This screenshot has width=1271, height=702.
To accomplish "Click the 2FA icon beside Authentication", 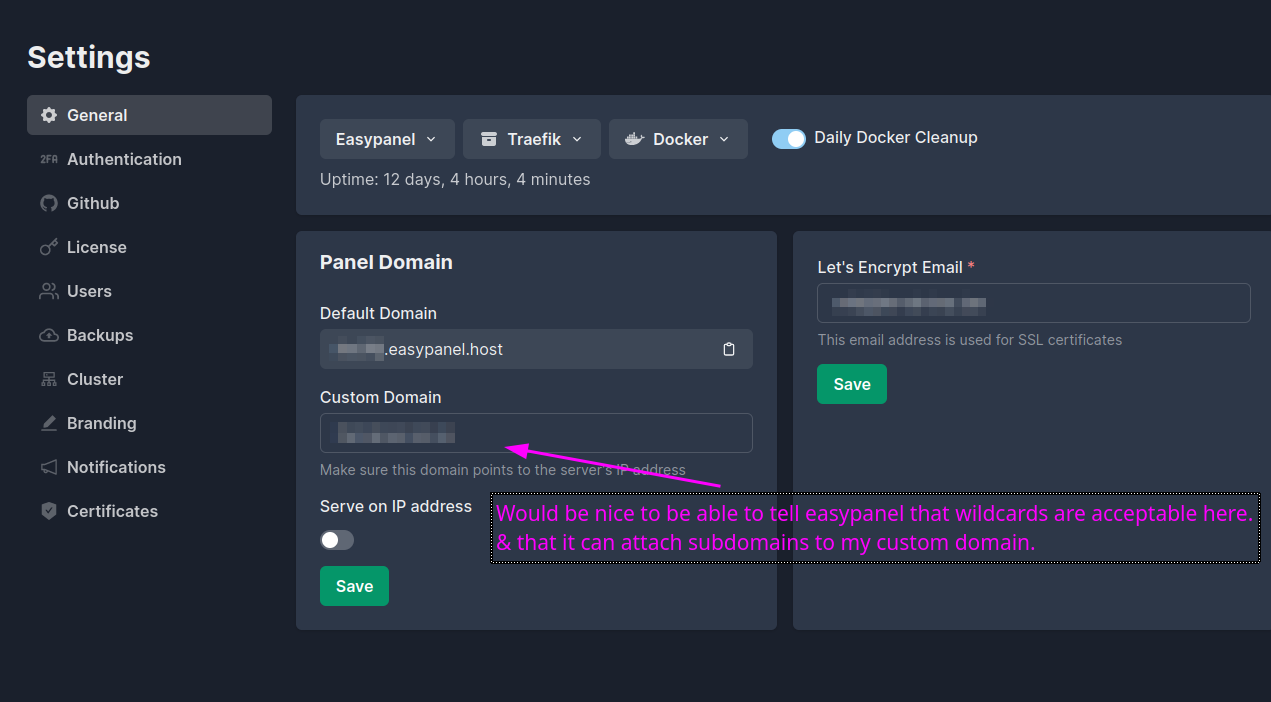I will pos(49,159).
